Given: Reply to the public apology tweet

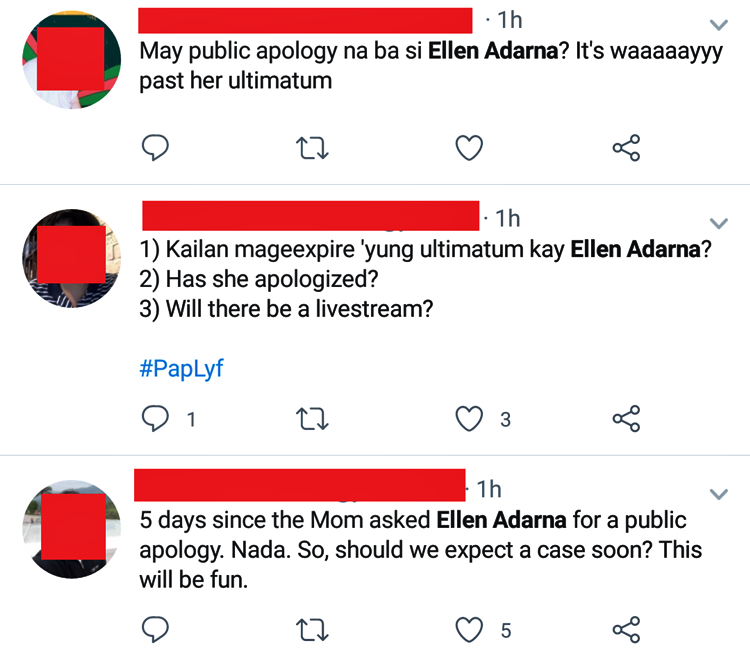Looking at the screenshot, I should (155, 147).
